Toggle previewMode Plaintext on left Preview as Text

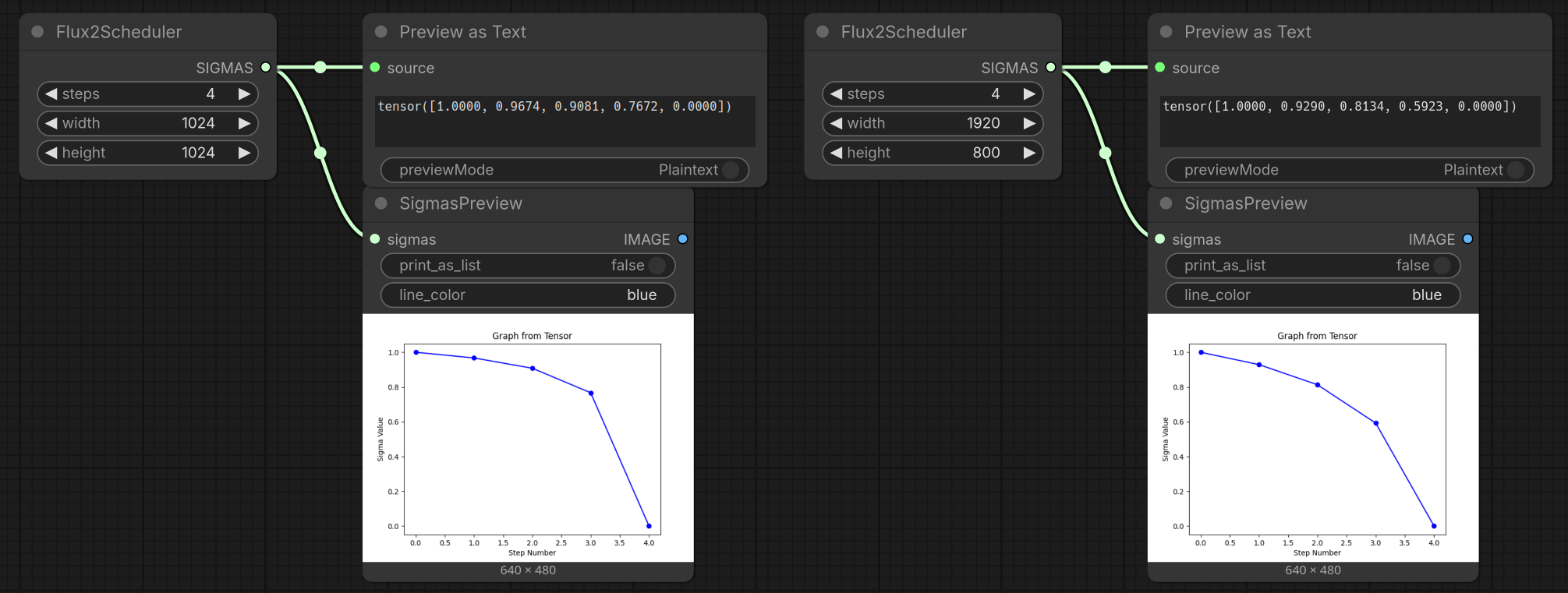pos(565,170)
